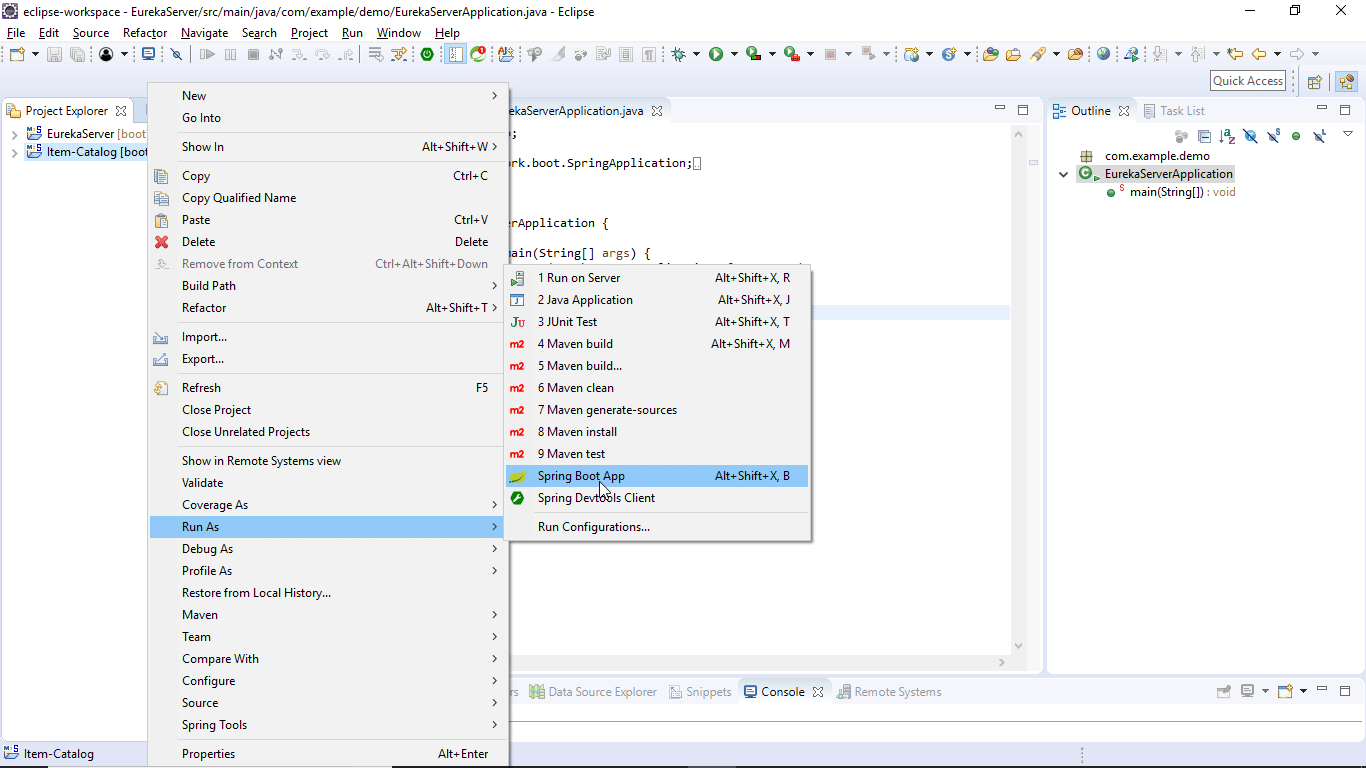This screenshot has height=768, width=1366.
Task: Toggle Hide Non-Public Members in Outline
Action: (1296, 136)
